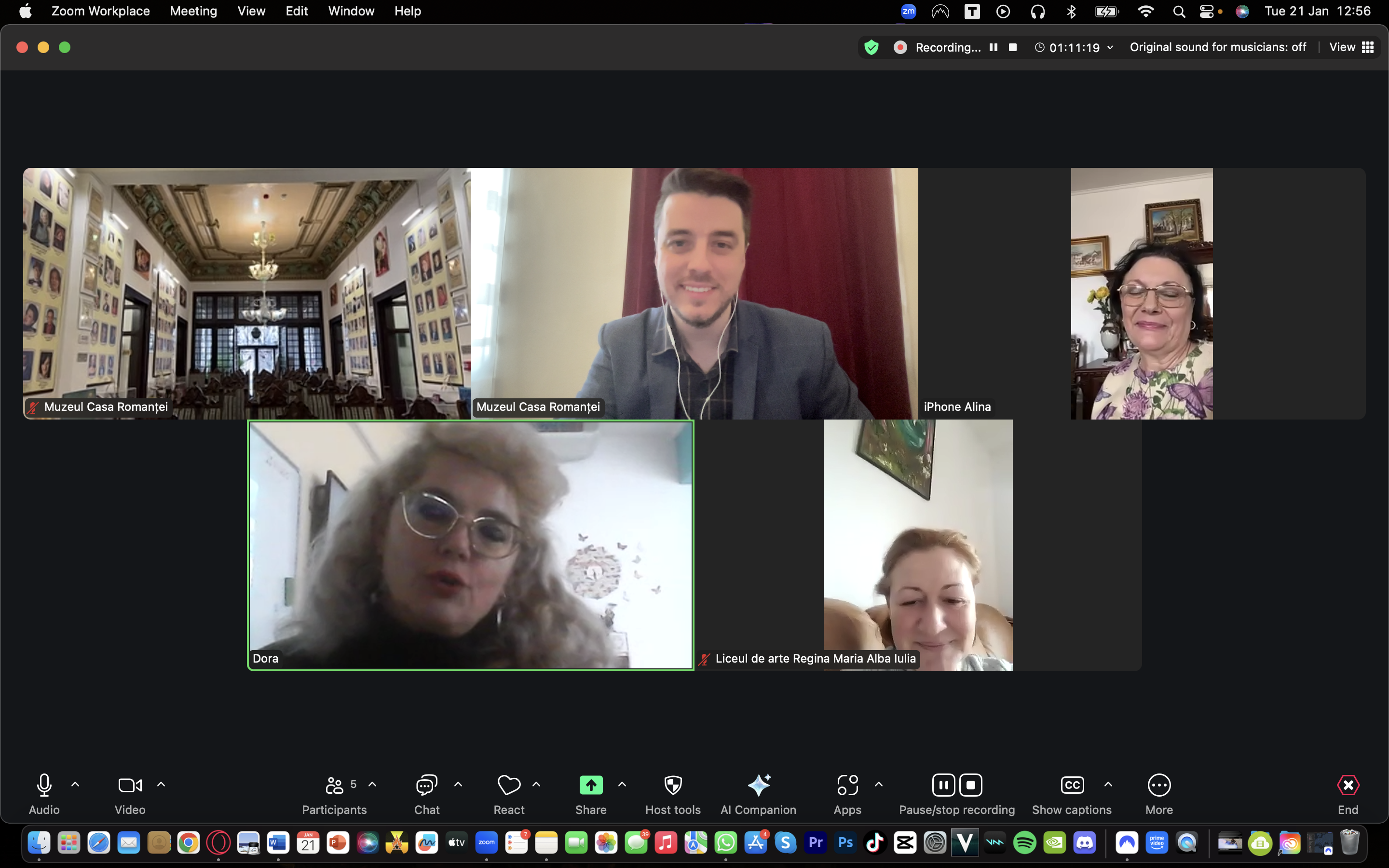
Task: Expand share options arrow beside Share
Action: 622,784
